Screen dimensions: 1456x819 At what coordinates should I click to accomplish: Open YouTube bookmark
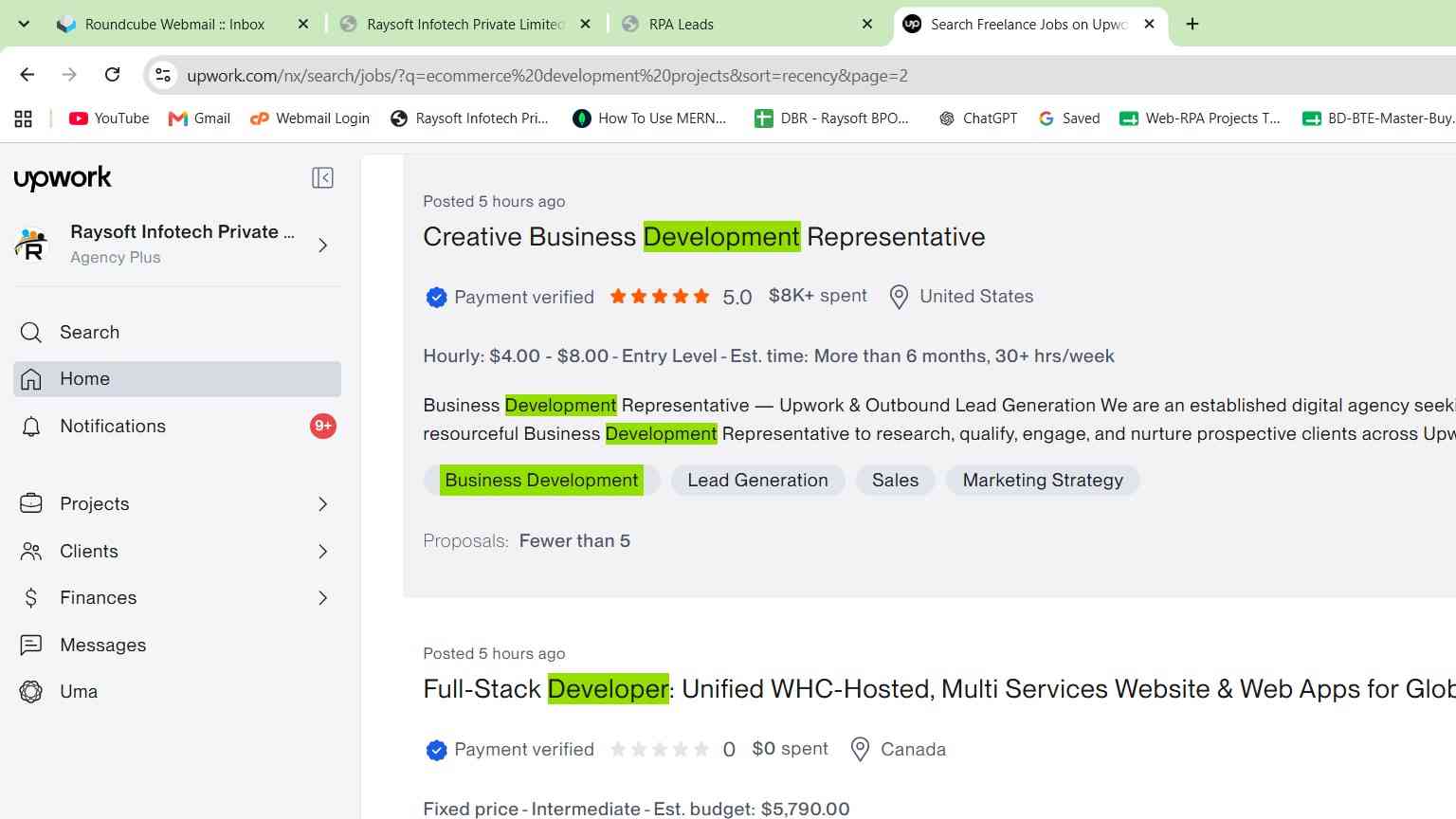[109, 118]
